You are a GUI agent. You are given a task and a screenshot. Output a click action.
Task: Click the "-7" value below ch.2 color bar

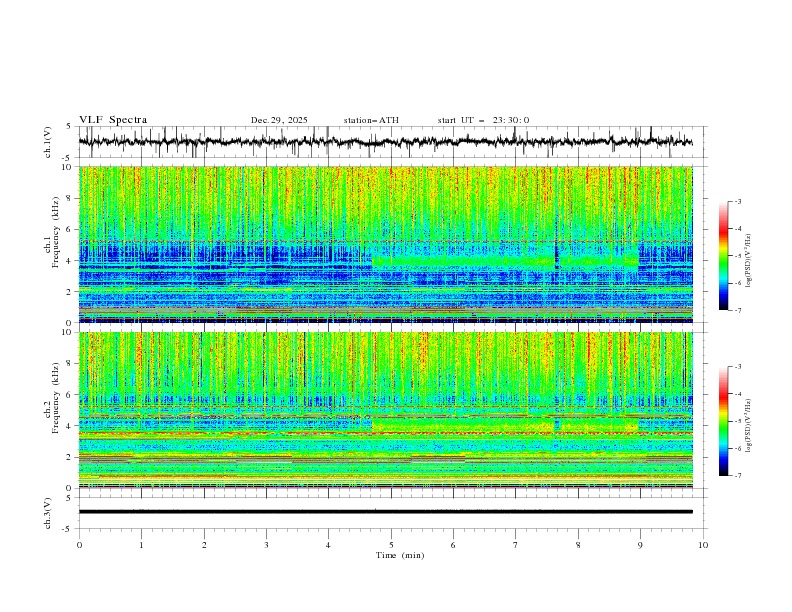pos(737,475)
